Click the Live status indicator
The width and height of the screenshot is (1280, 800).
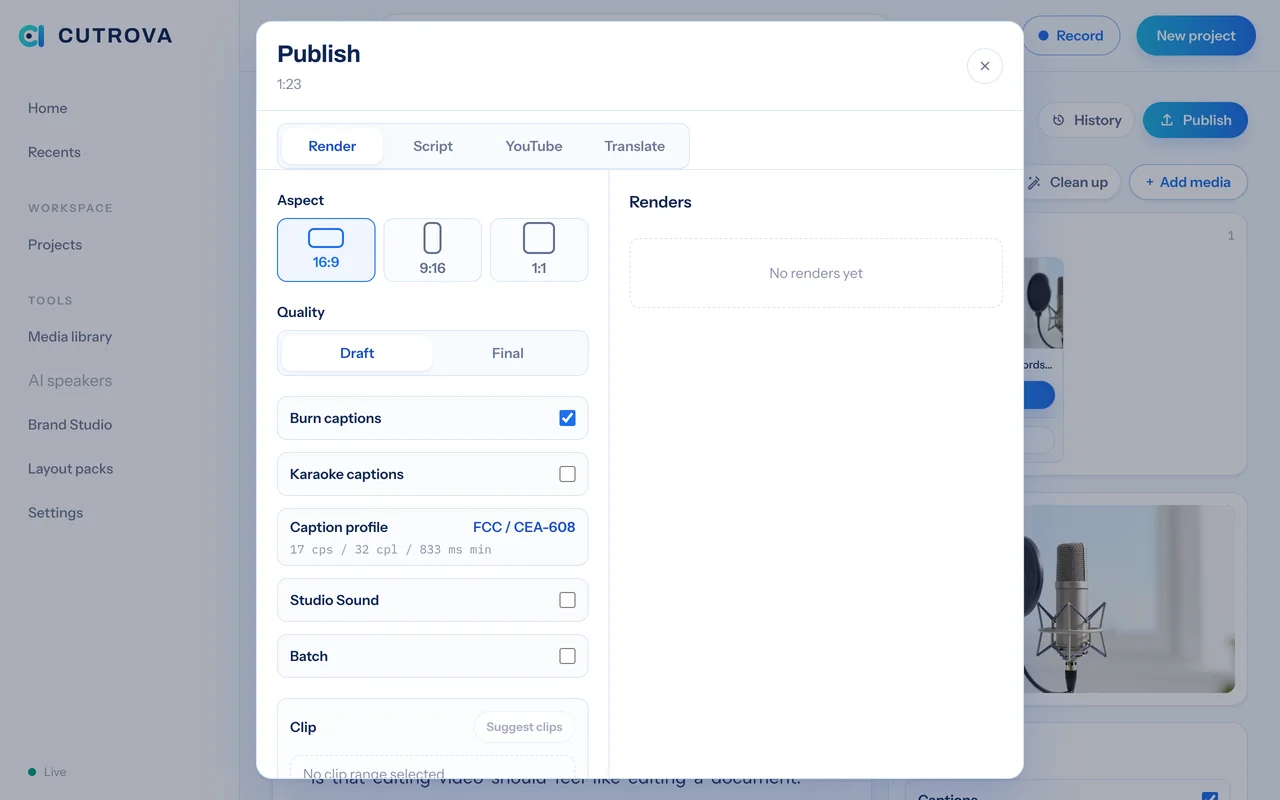point(47,772)
